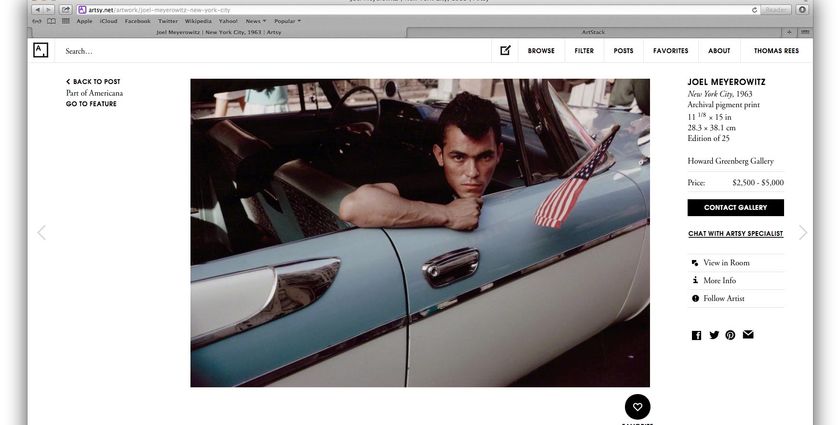Screen dimensions: 840x425
Task: Open Top Sites grid icon
Action: pos(65,21)
